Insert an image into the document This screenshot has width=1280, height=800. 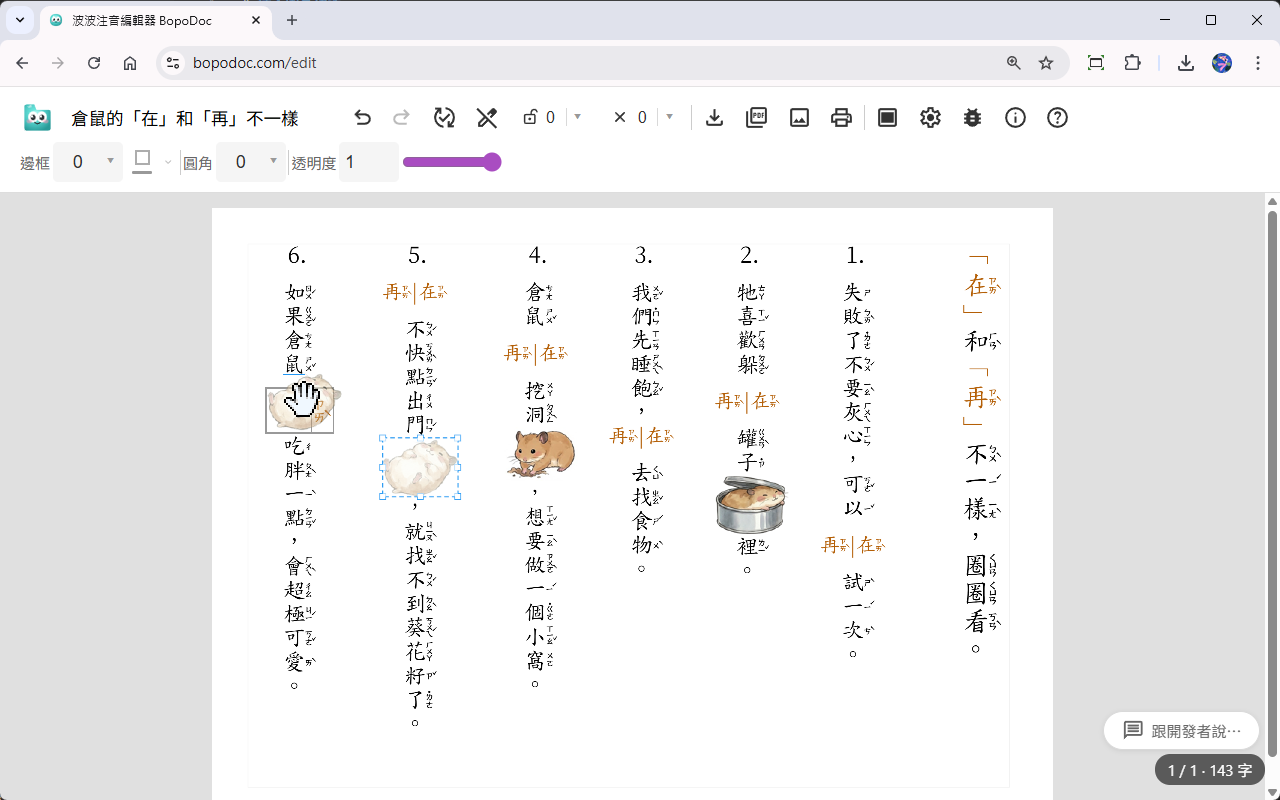point(799,117)
